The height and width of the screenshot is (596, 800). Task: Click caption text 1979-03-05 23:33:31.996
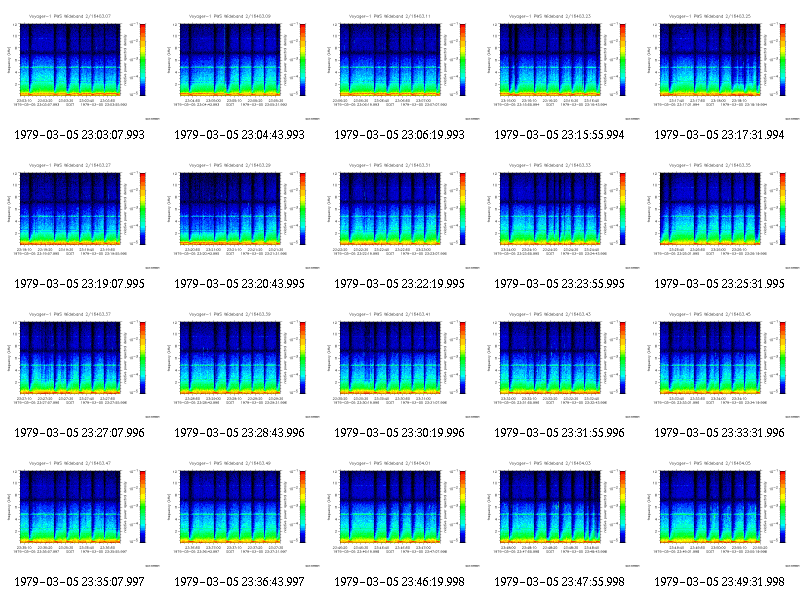tap(719, 433)
